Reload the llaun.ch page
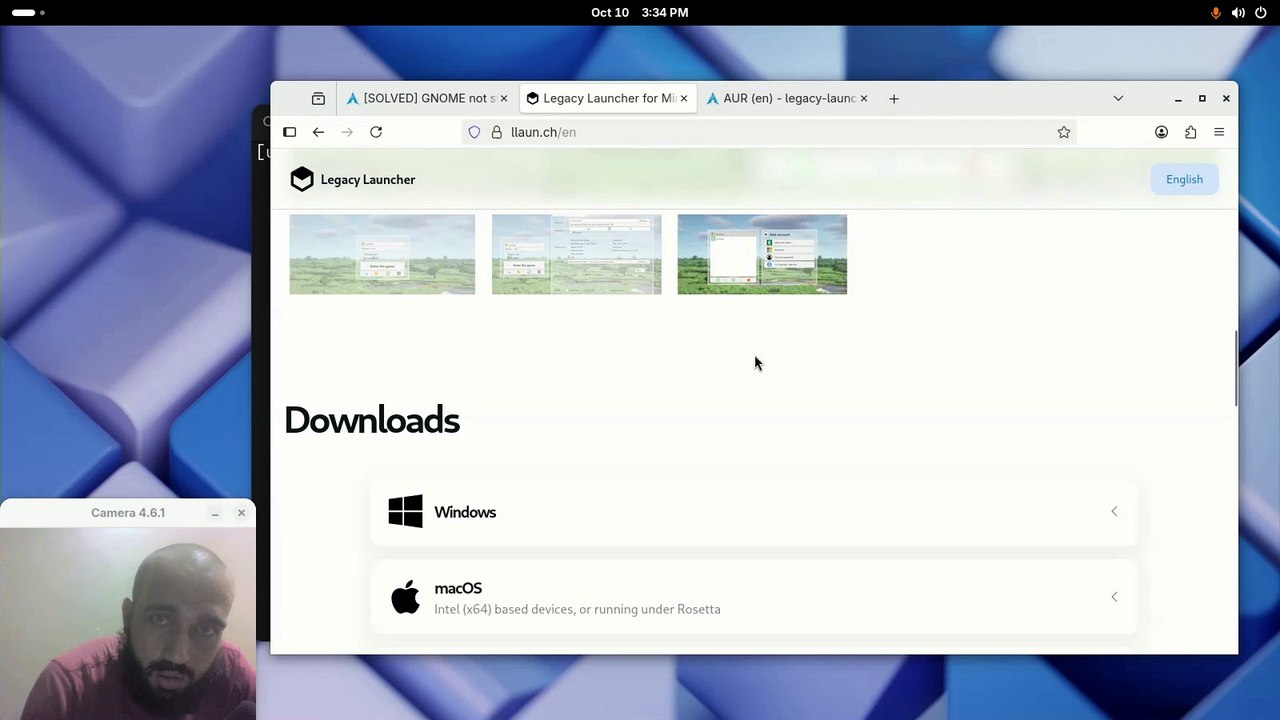This screenshot has height=720, width=1280. 376,132
